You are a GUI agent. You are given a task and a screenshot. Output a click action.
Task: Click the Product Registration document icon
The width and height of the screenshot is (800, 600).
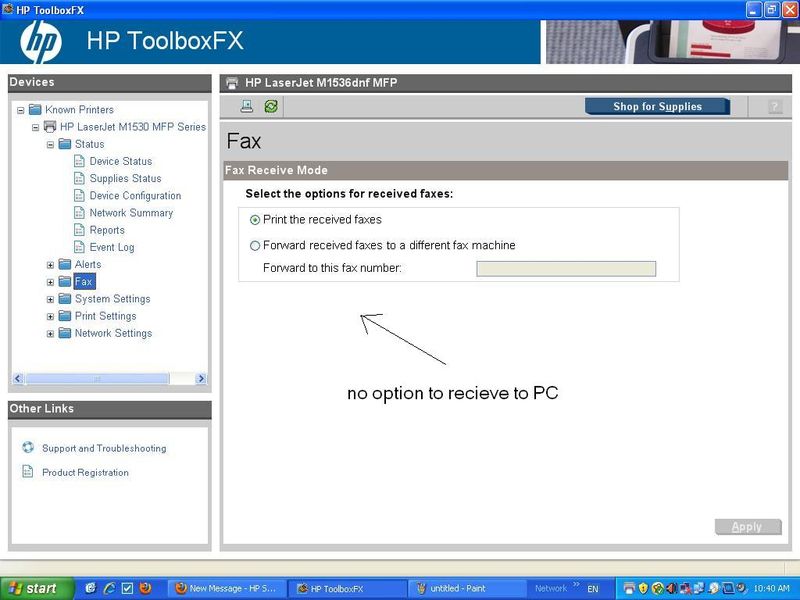pos(28,471)
